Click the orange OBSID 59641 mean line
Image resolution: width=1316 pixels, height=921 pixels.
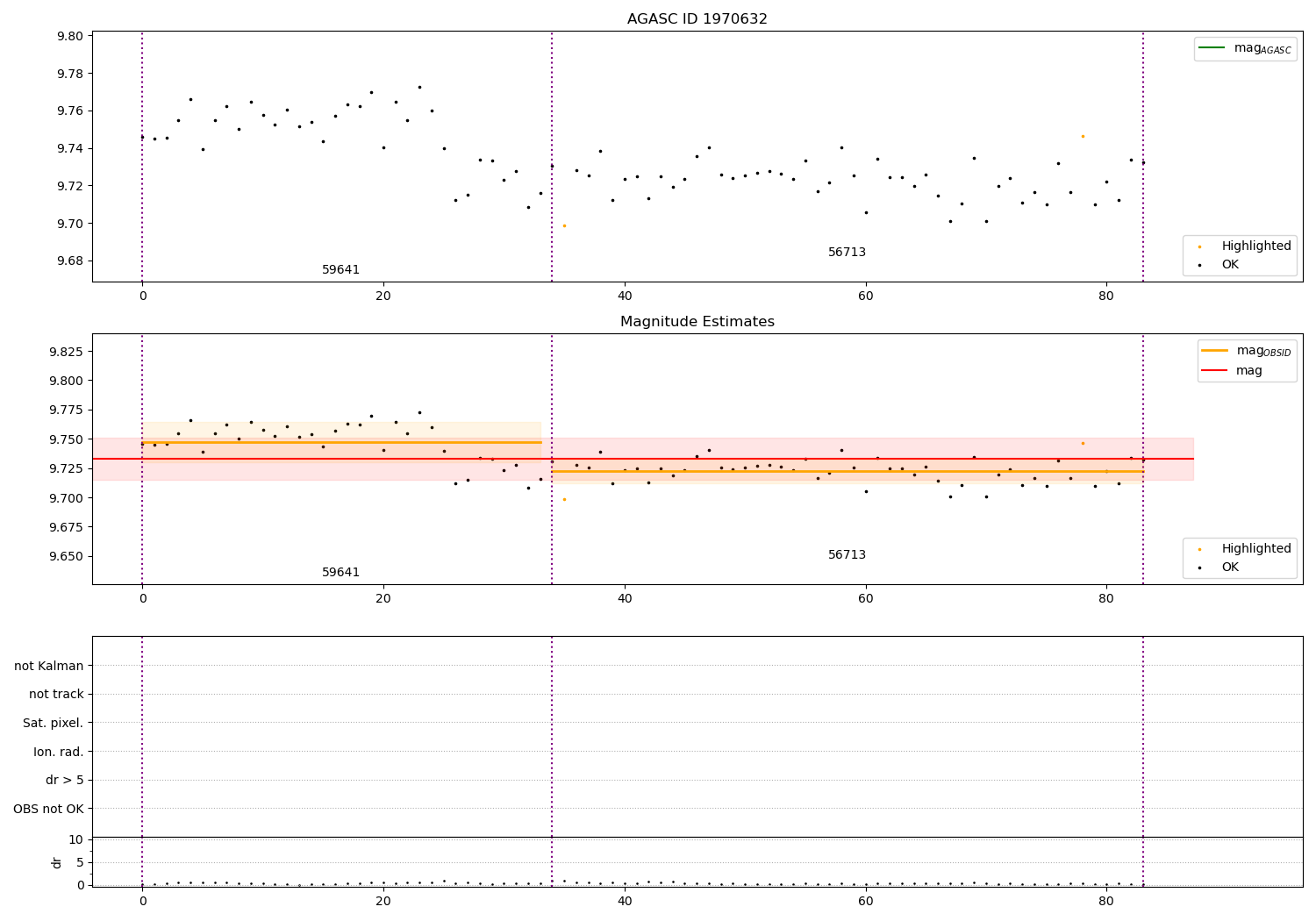click(x=341, y=442)
